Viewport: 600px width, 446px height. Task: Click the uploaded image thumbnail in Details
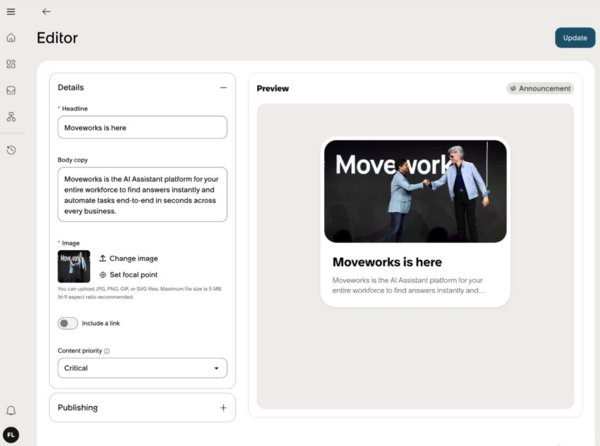(x=74, y=266)
